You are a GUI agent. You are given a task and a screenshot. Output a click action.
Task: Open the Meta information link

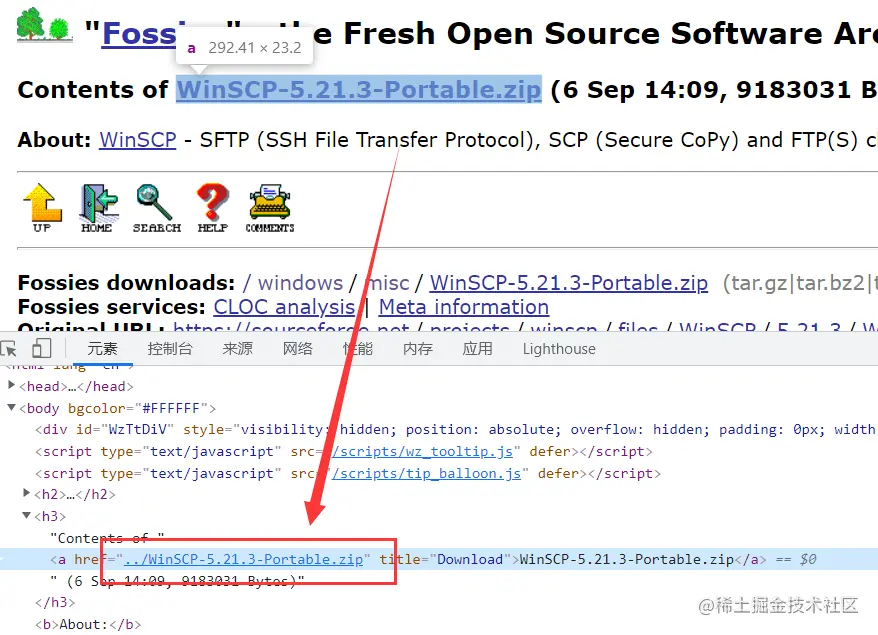464,307
